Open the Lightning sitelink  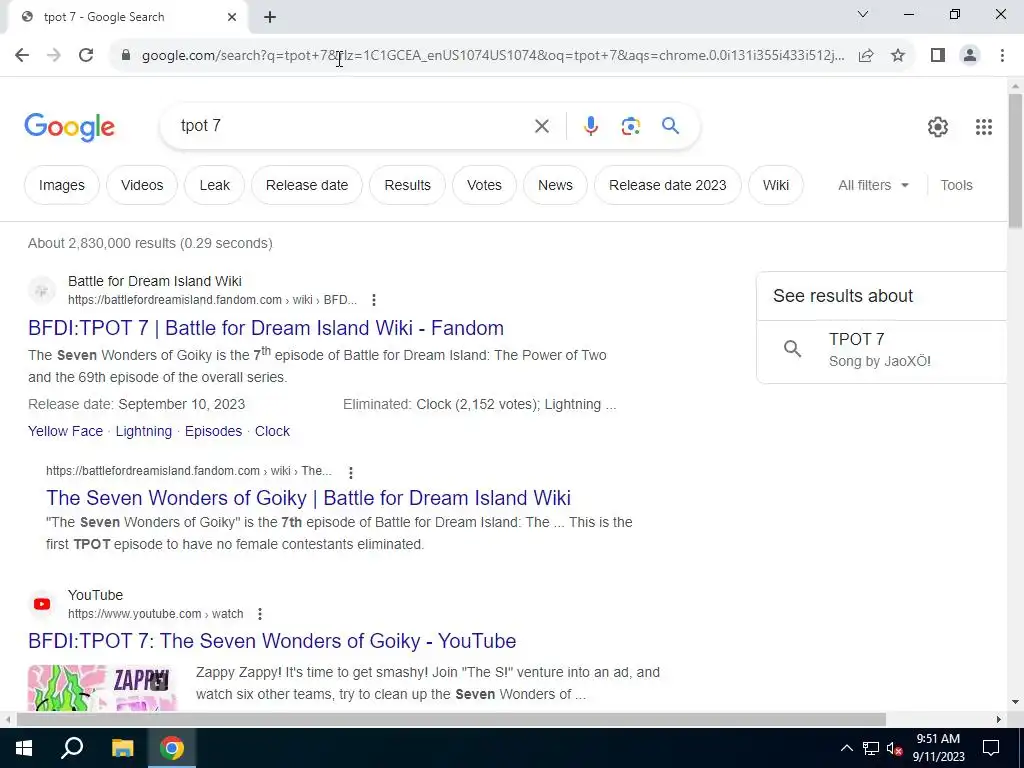144,431
